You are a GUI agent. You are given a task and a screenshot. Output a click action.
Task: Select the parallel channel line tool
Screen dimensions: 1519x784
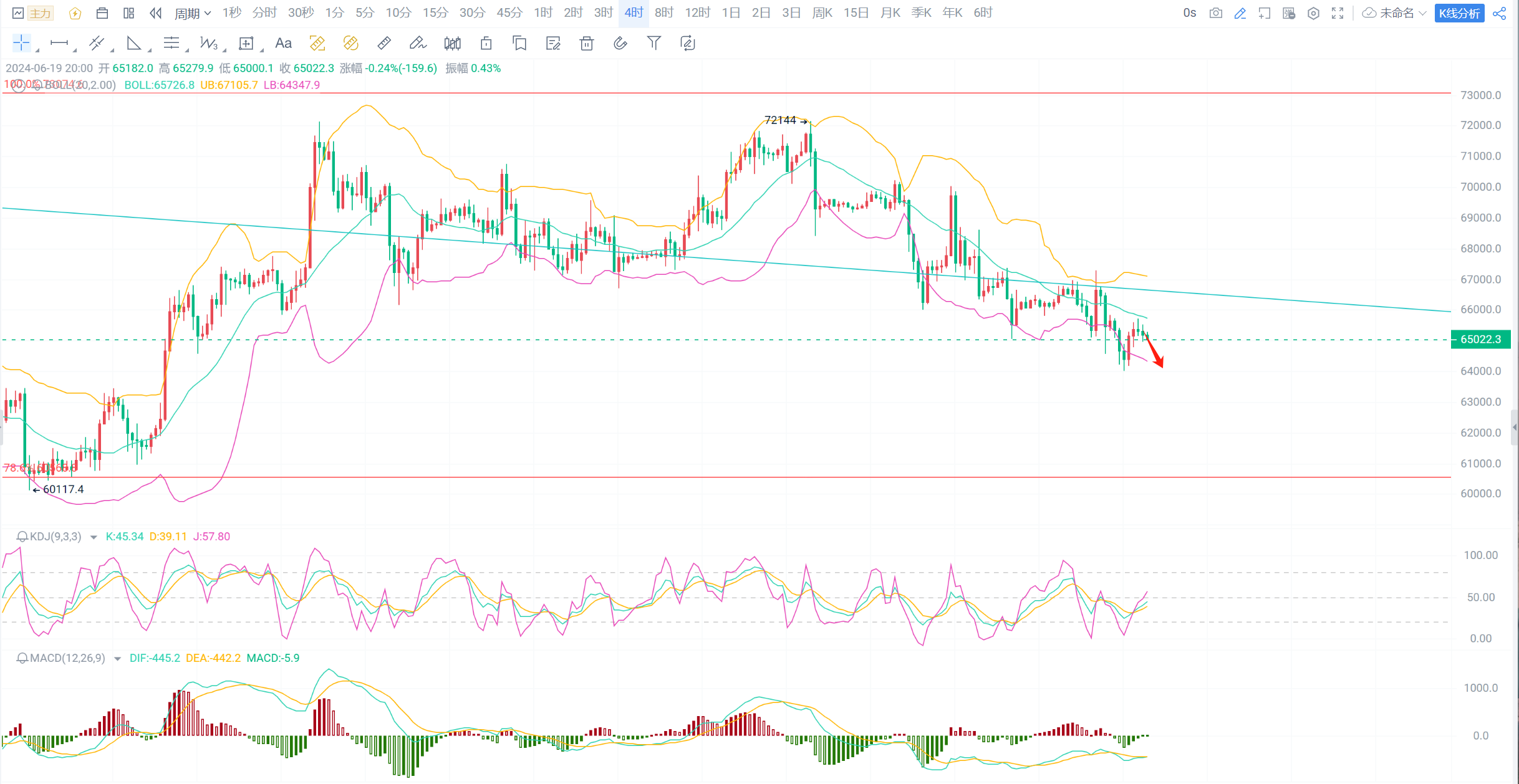click(97, 43)
